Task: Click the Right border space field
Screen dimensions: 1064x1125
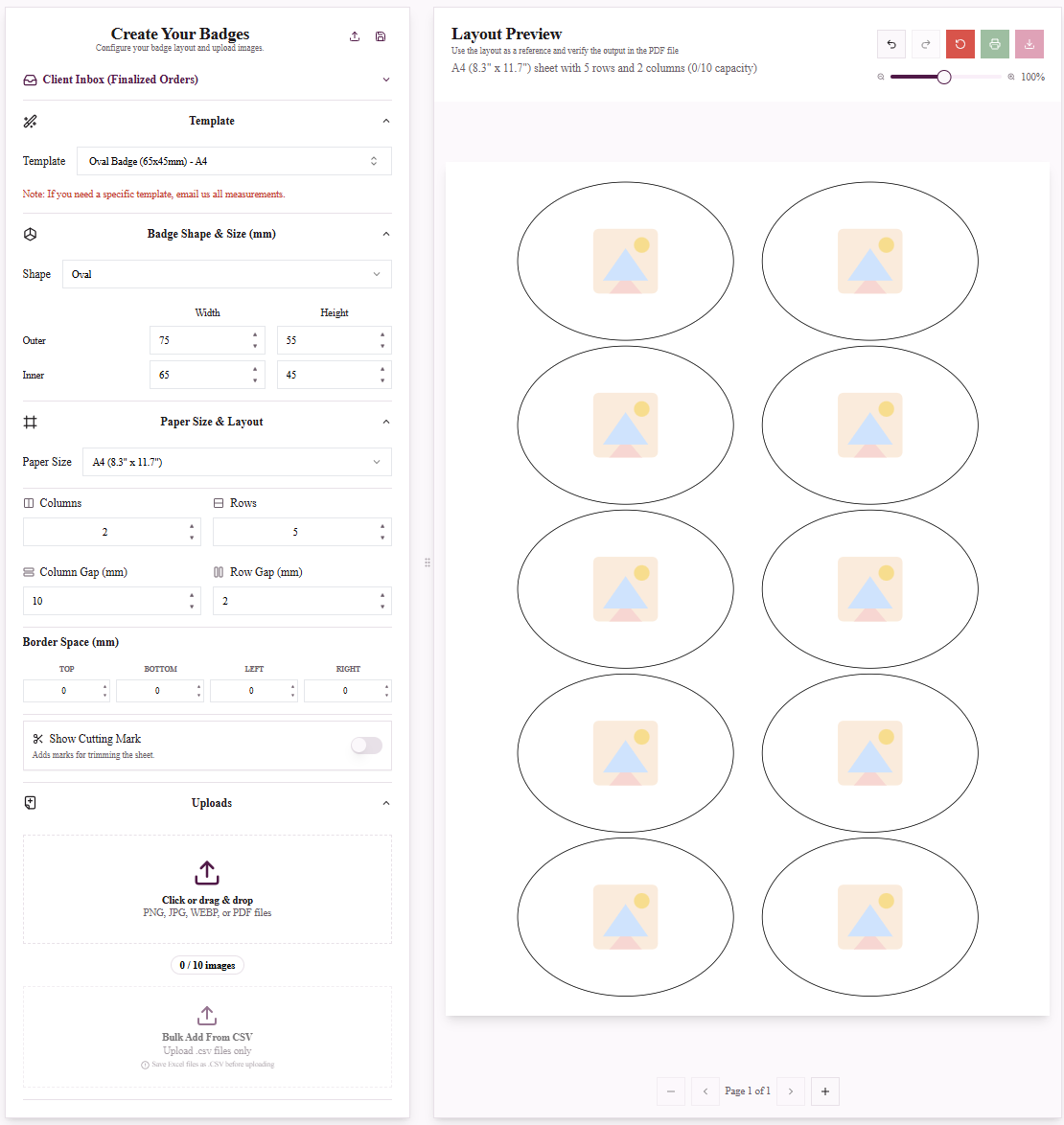Action: click(348, 691)
